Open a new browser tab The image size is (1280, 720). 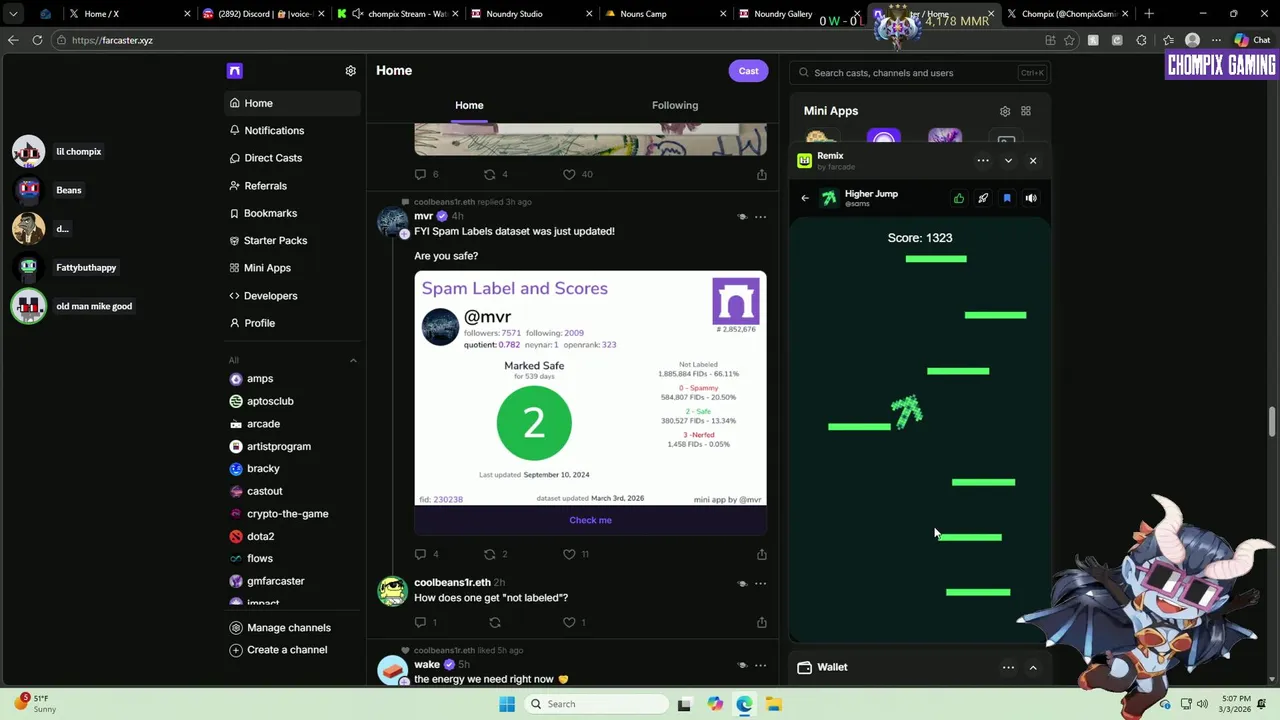[1148, 14]
